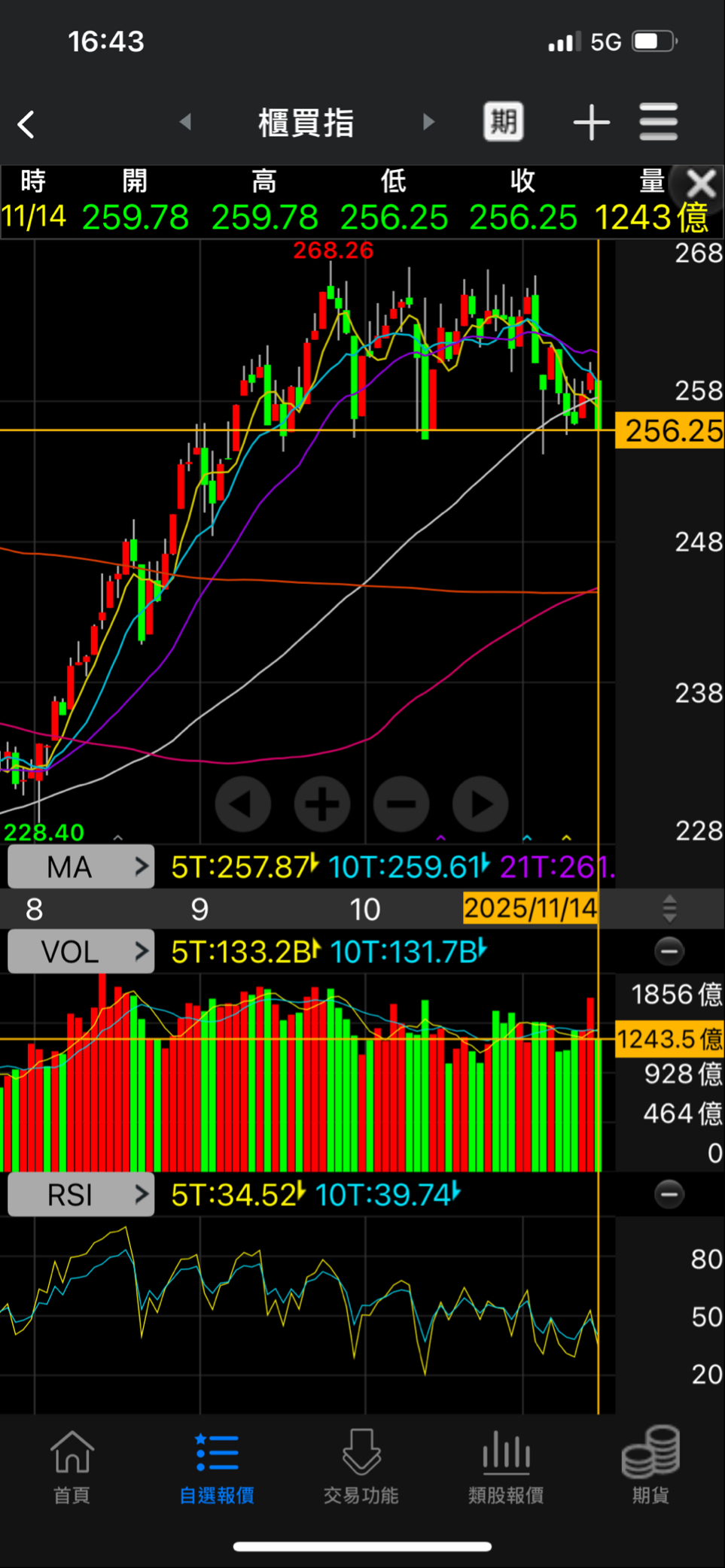Screen dimensions: 725x1568
Task: Switch to previous symbol with left triangle
Action: 185,121
